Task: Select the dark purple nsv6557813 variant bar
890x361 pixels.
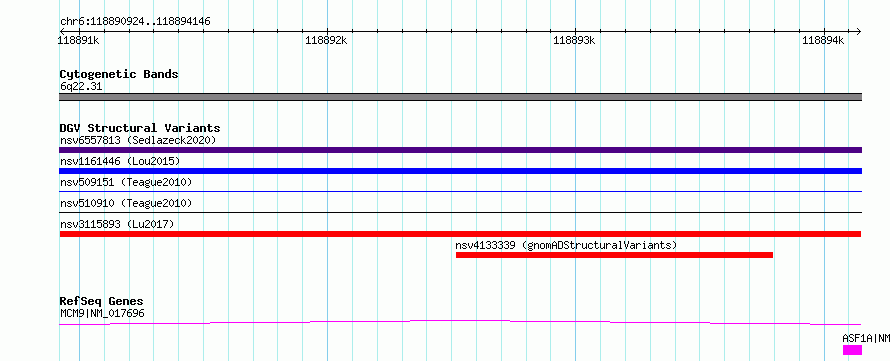Action: 460,150
